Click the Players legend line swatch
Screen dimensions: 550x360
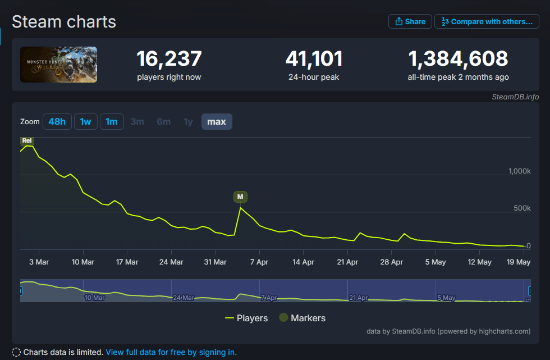pos(229,318)
